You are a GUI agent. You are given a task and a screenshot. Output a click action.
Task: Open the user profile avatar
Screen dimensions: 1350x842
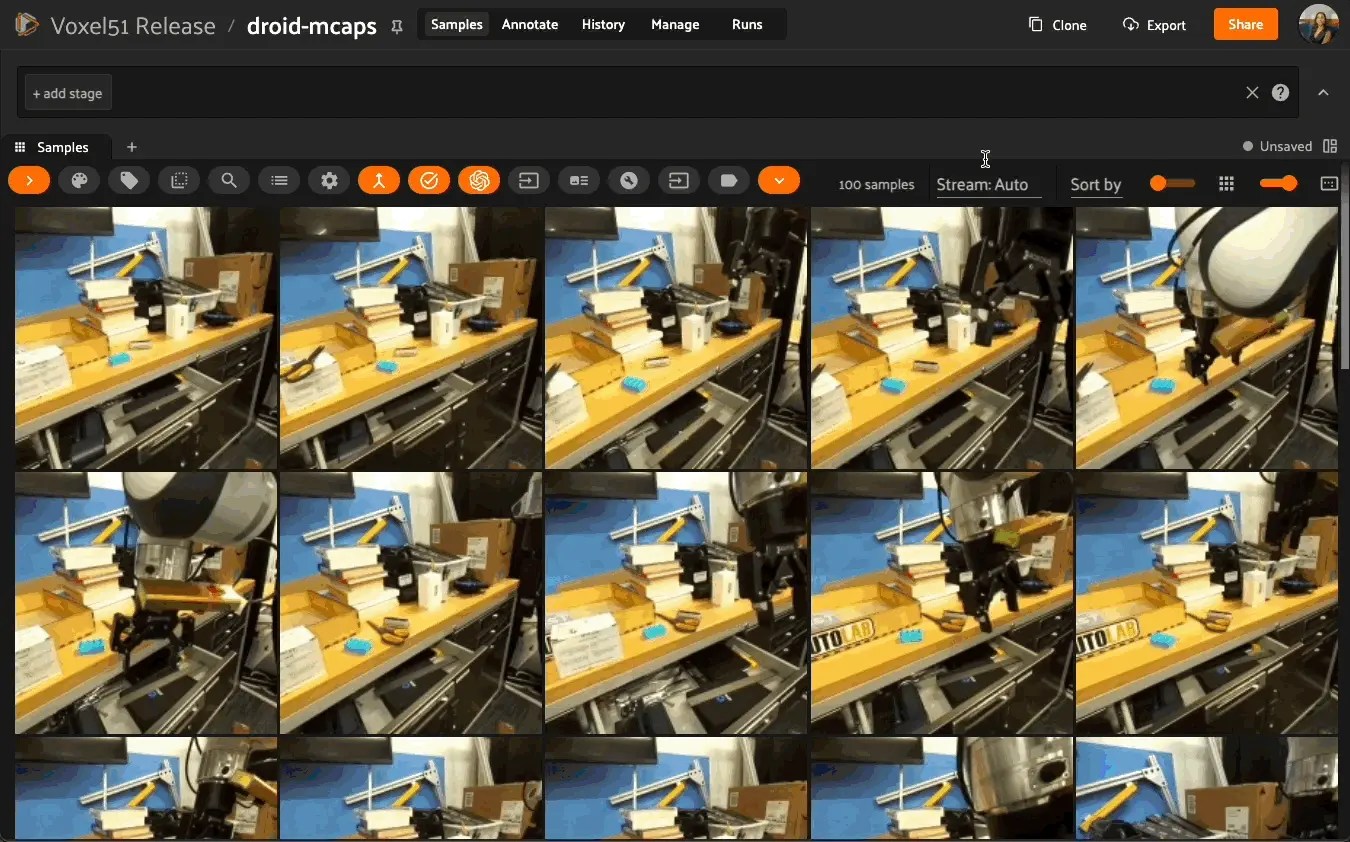tap(1318, 25)
